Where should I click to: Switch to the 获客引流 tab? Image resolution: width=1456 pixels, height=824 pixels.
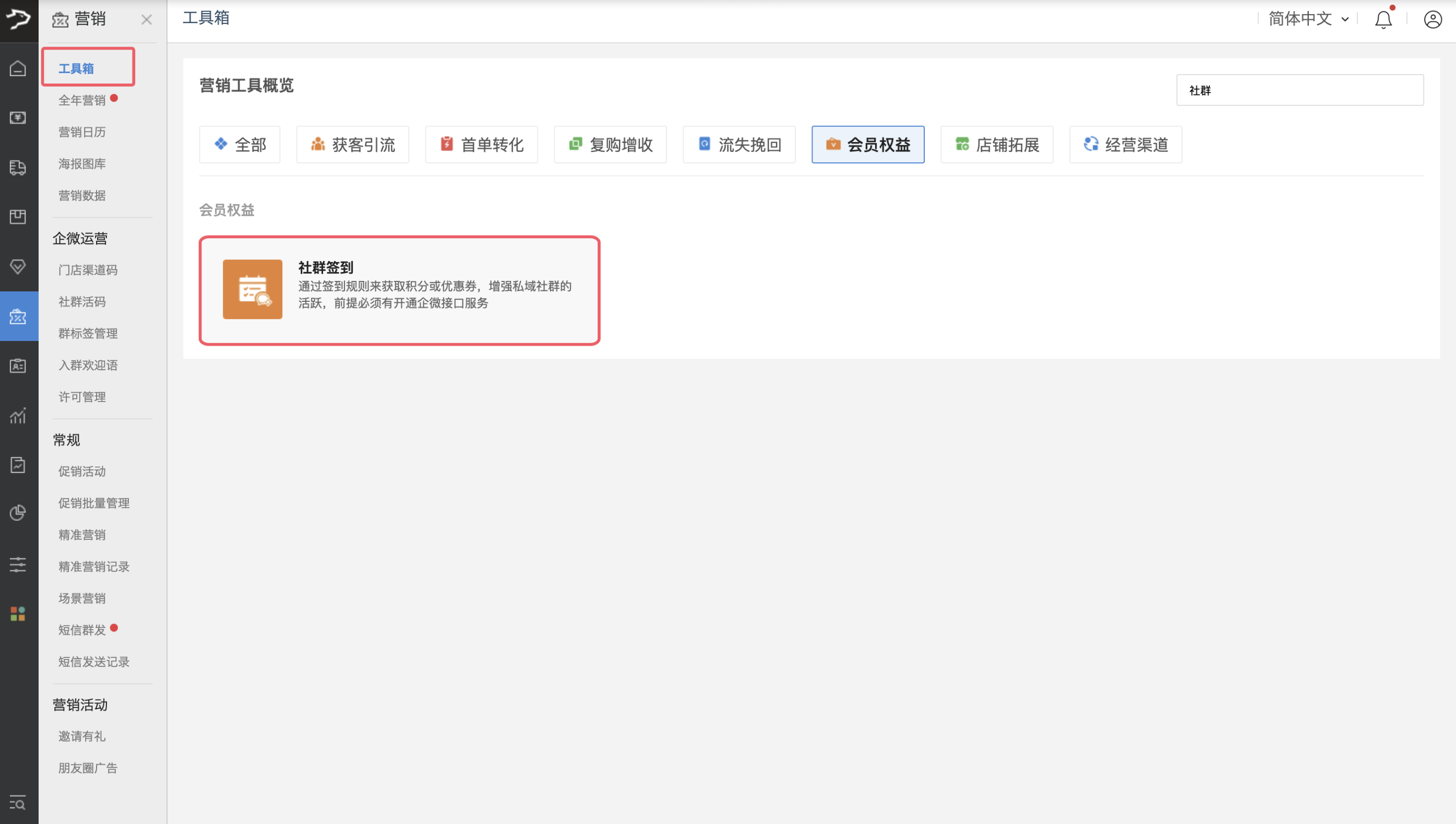point(352,145)
